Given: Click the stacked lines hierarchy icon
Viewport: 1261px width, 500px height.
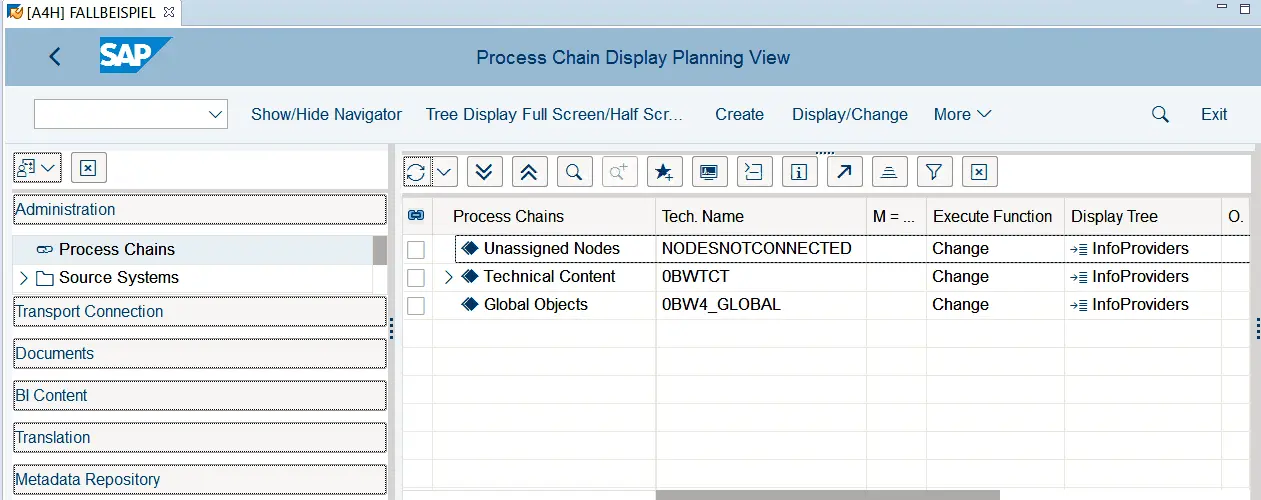Looking at the screenshot, I should click(889, 172).
